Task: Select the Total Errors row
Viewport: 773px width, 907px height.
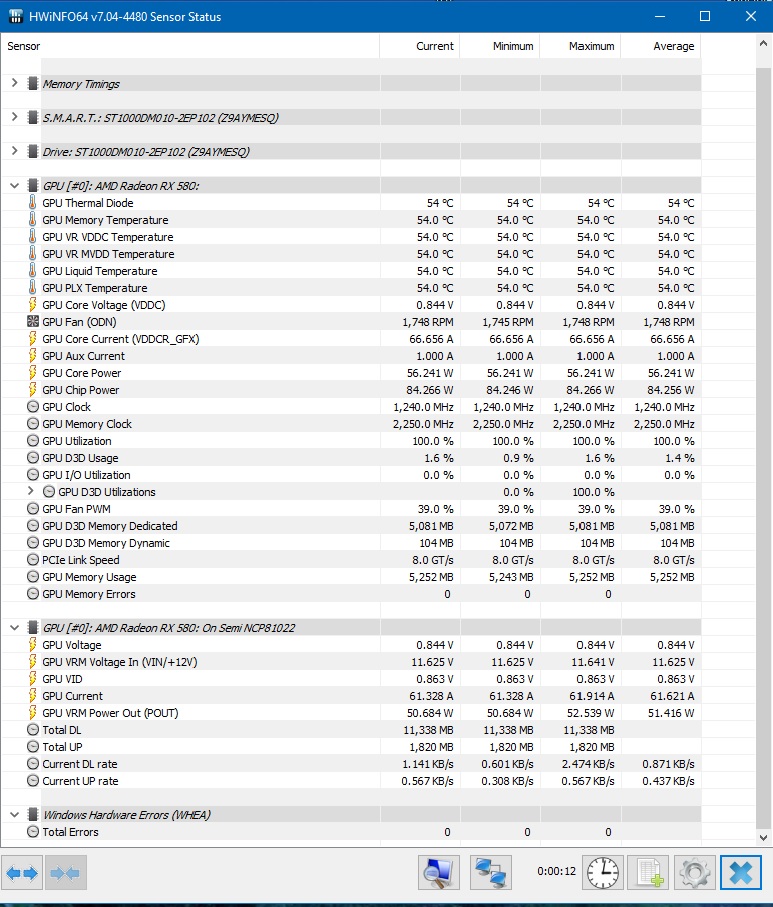Action: pyautogui.click(x=351, y=832)
